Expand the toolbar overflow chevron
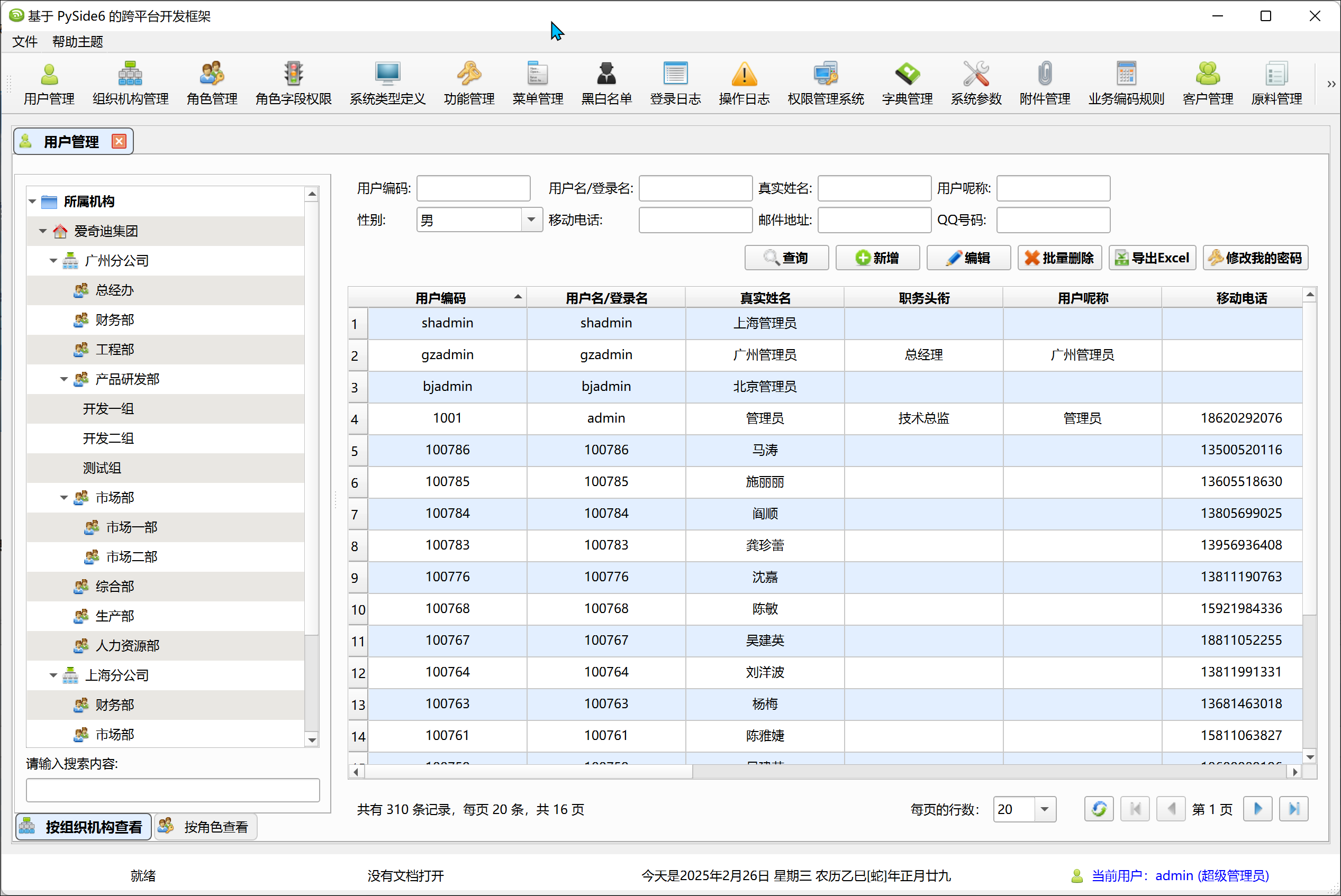Image resolution: width=1341 pixels, height=896 pixels. click(x=1331, y=84)
